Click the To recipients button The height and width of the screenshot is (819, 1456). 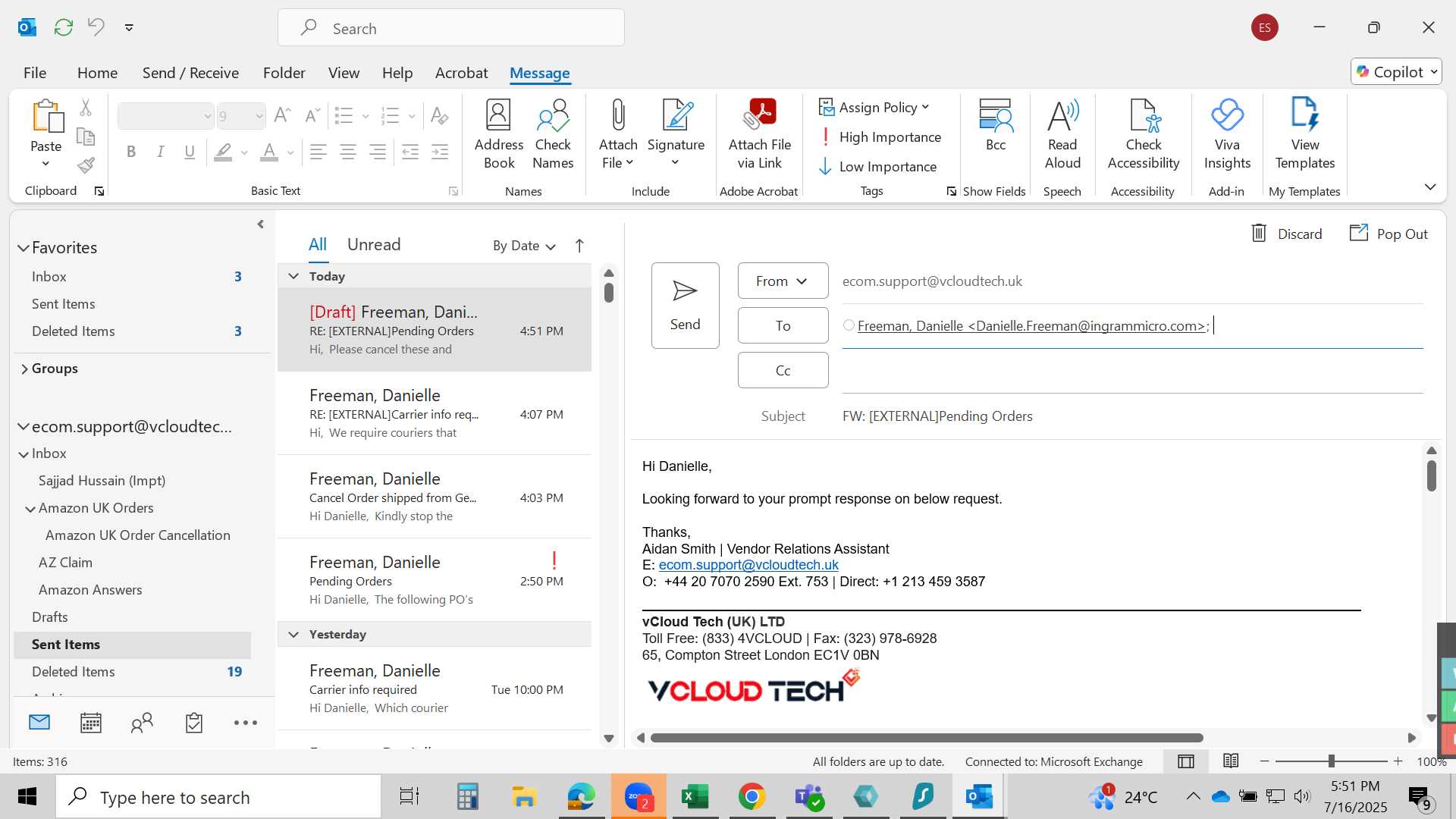[x=783, y=325]
